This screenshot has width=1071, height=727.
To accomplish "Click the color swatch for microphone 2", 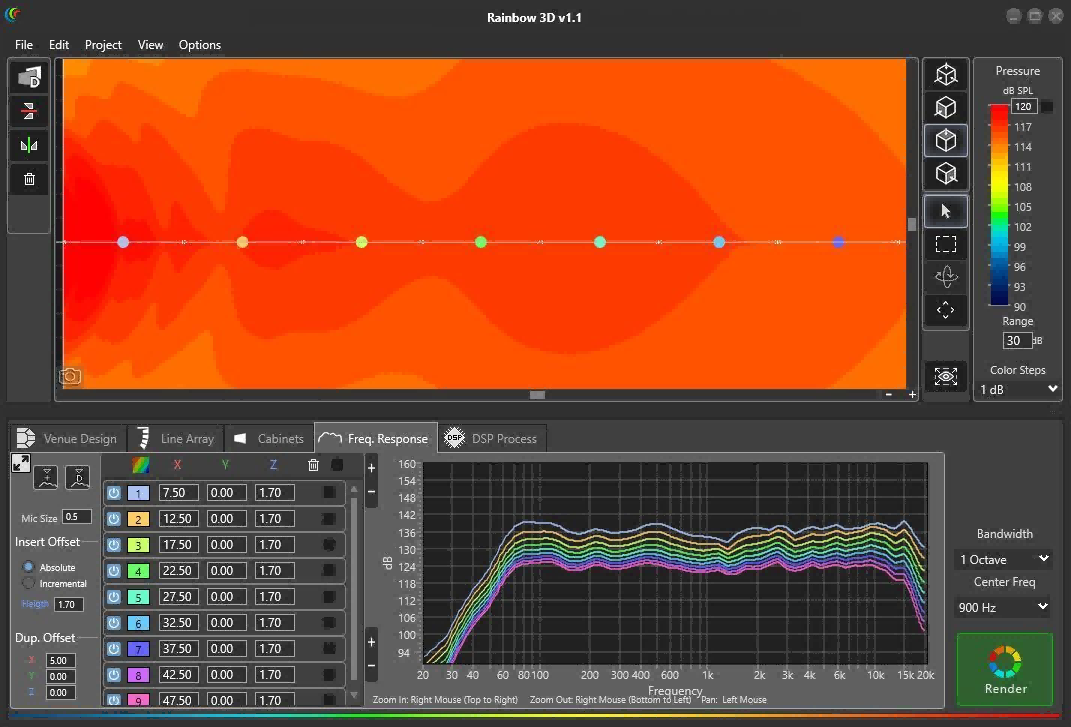I will tap(138, 519).
